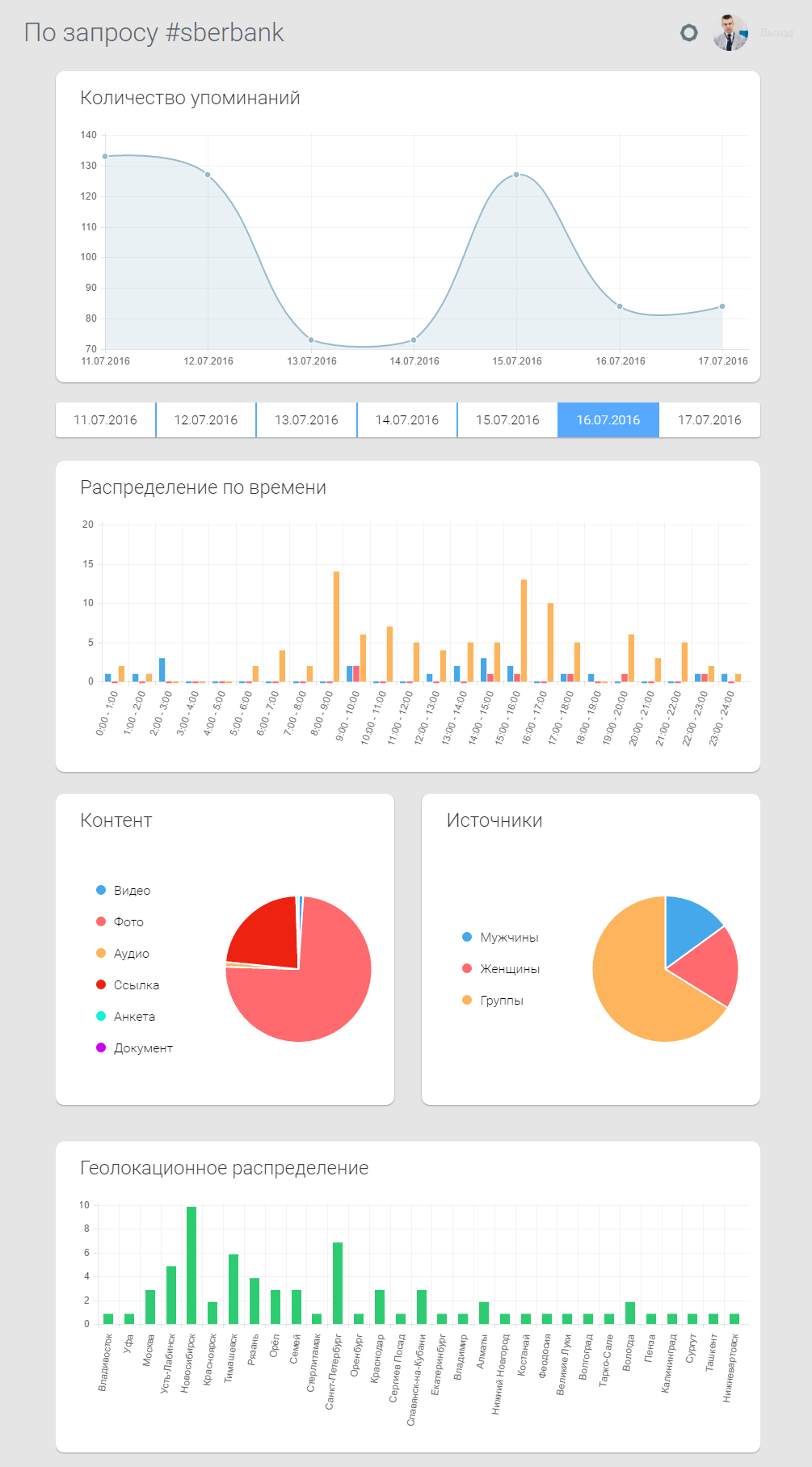This screenshot has width=812, height=1467.
Task: Toggle the Анкета legend item
Action: click(125, 1016)
